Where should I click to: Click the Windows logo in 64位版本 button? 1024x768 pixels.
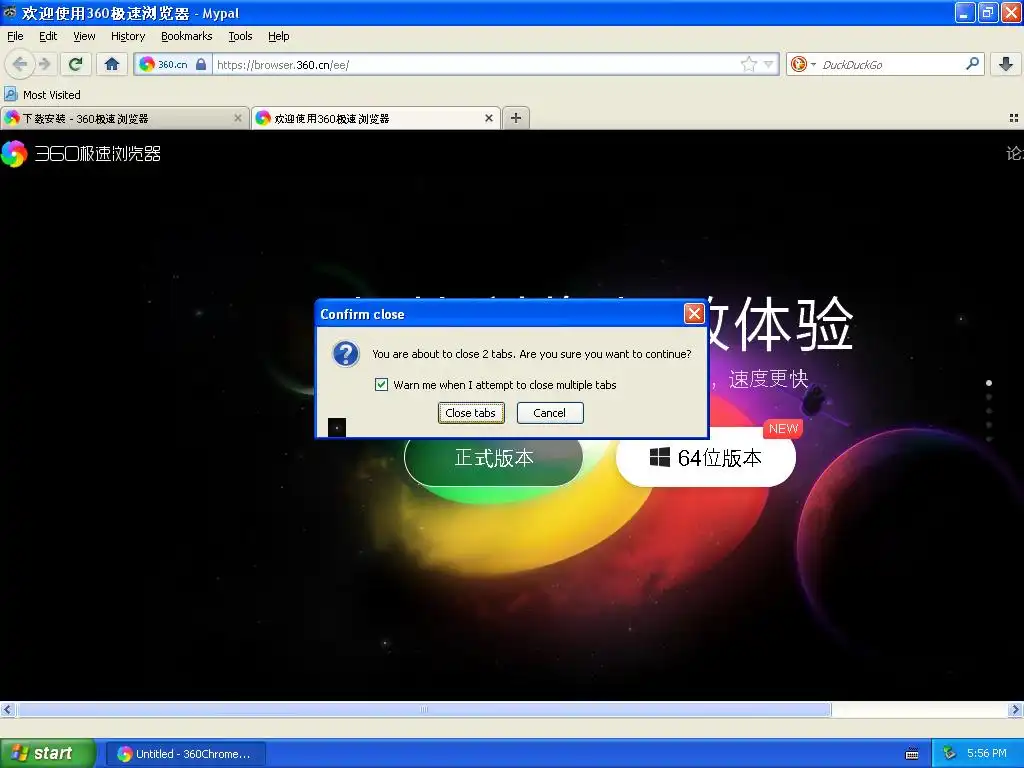(x=660, y=457)
